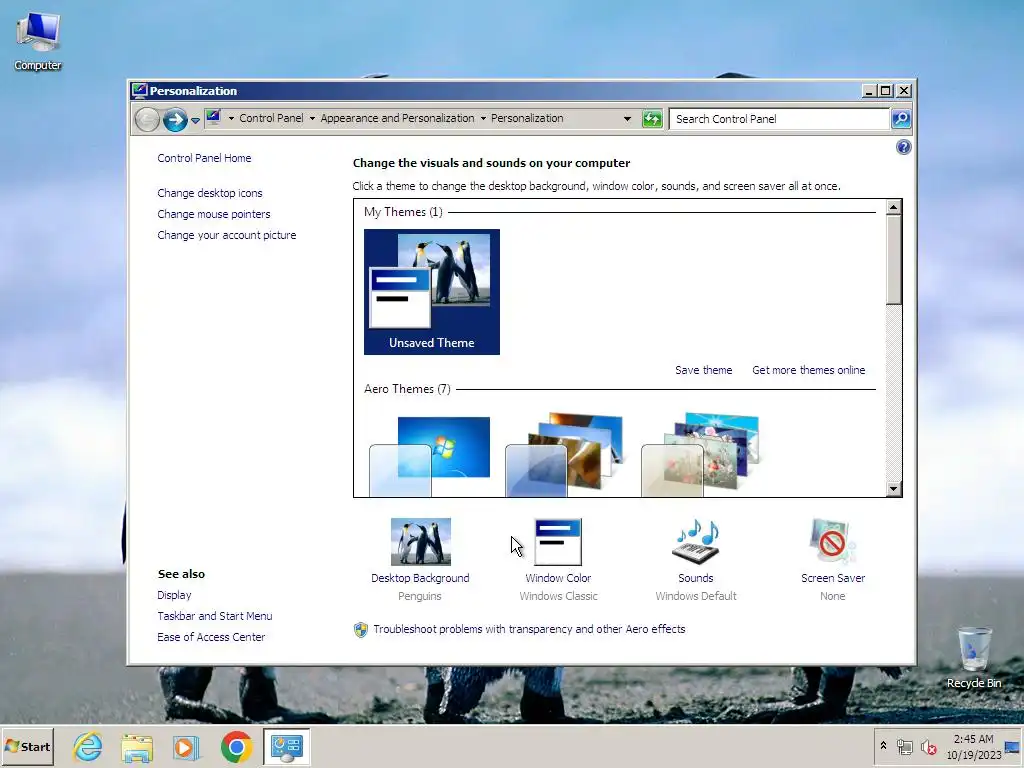Open the Recycle Bin desktop icon
The image size is (1024, 768).
click(974, 657)
